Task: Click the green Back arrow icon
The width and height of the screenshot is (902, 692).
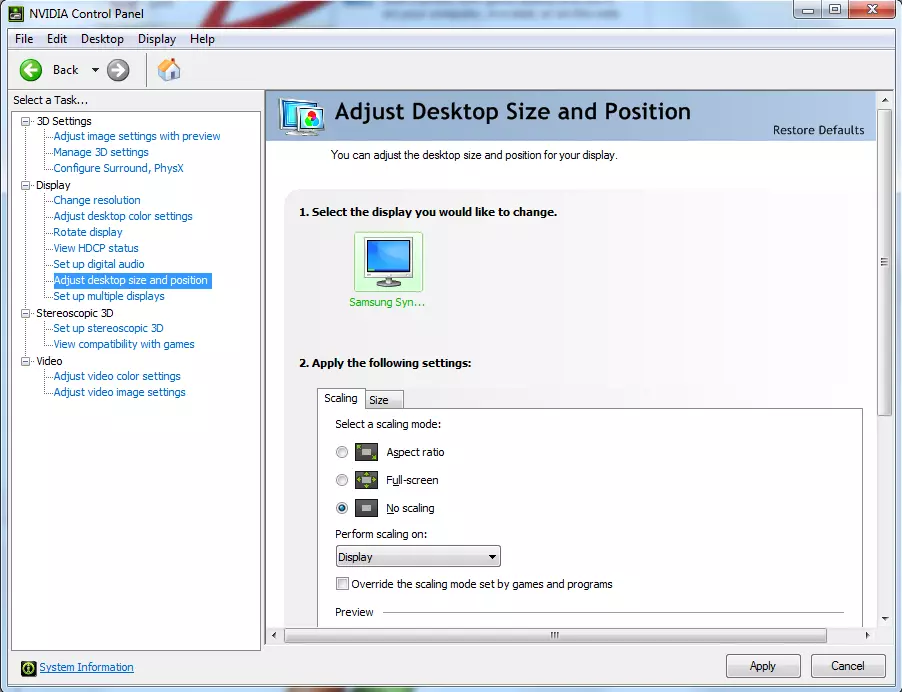Action: (x=30, y=70)
